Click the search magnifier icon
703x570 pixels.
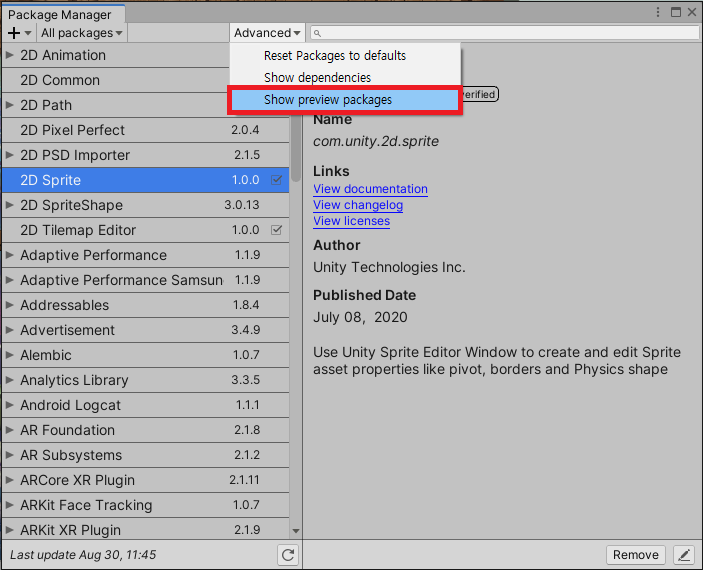coord(317,33)
